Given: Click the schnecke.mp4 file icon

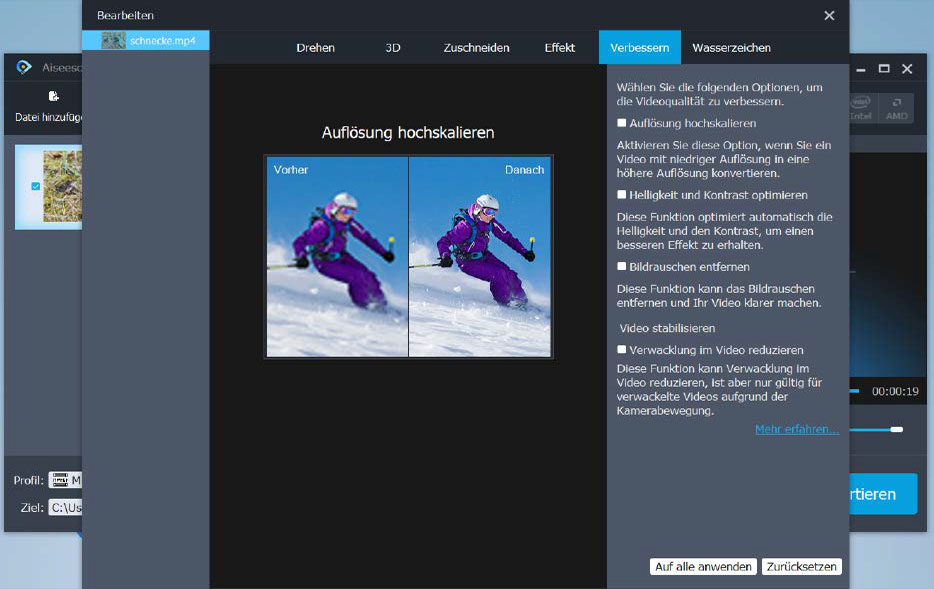Looking at the screenshot, I should (x=113, y=40).
